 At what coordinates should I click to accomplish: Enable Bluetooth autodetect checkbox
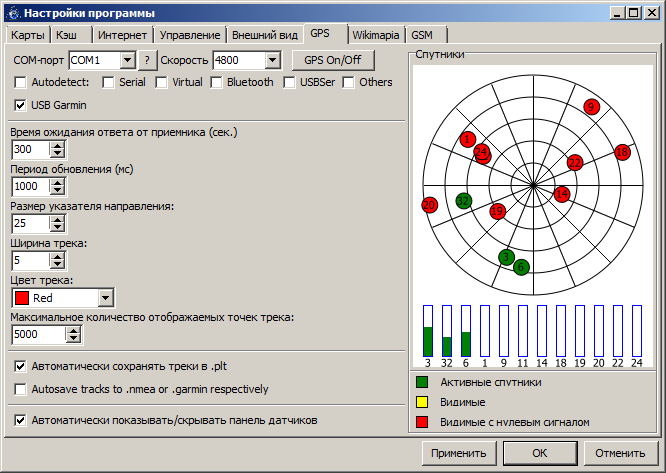pyautogui.click(x=215, y=83)
